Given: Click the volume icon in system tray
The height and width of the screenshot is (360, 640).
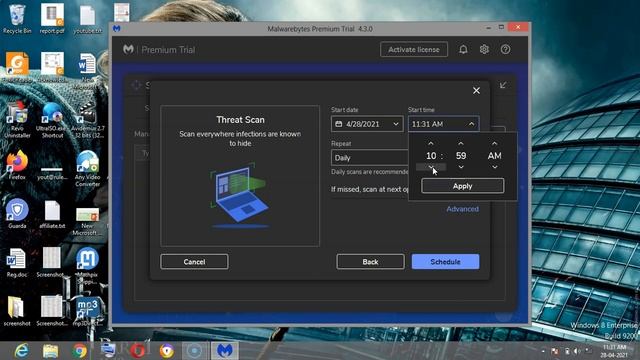Looking at the screenshot, I should tap(577, 351).
